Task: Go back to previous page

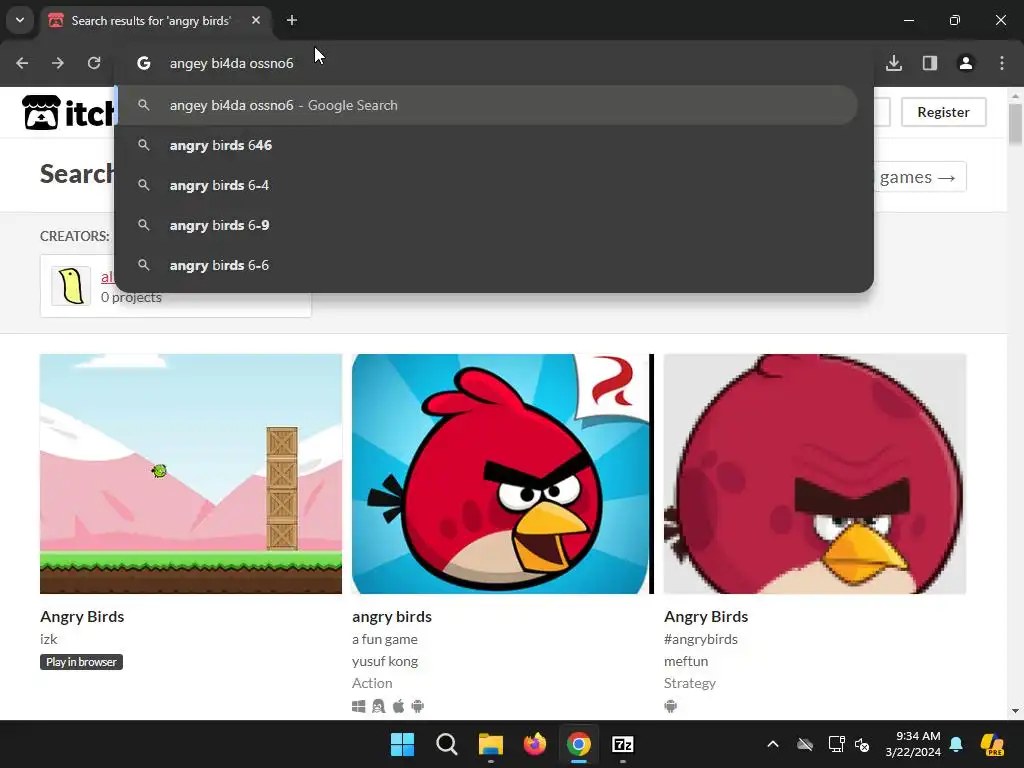Action: (x=22, y=63)
